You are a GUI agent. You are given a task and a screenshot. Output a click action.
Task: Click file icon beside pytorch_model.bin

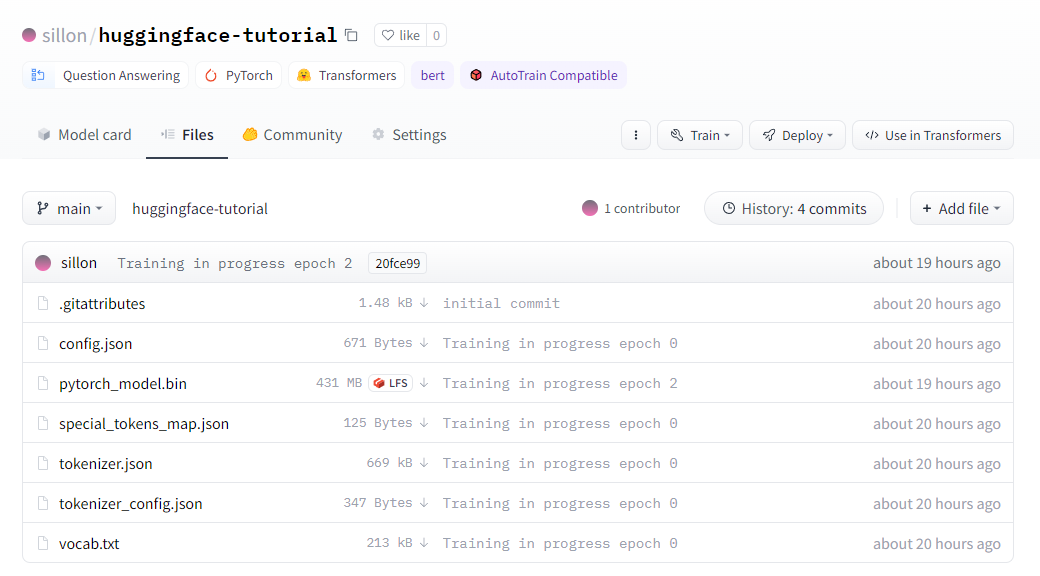pos(43,384)
